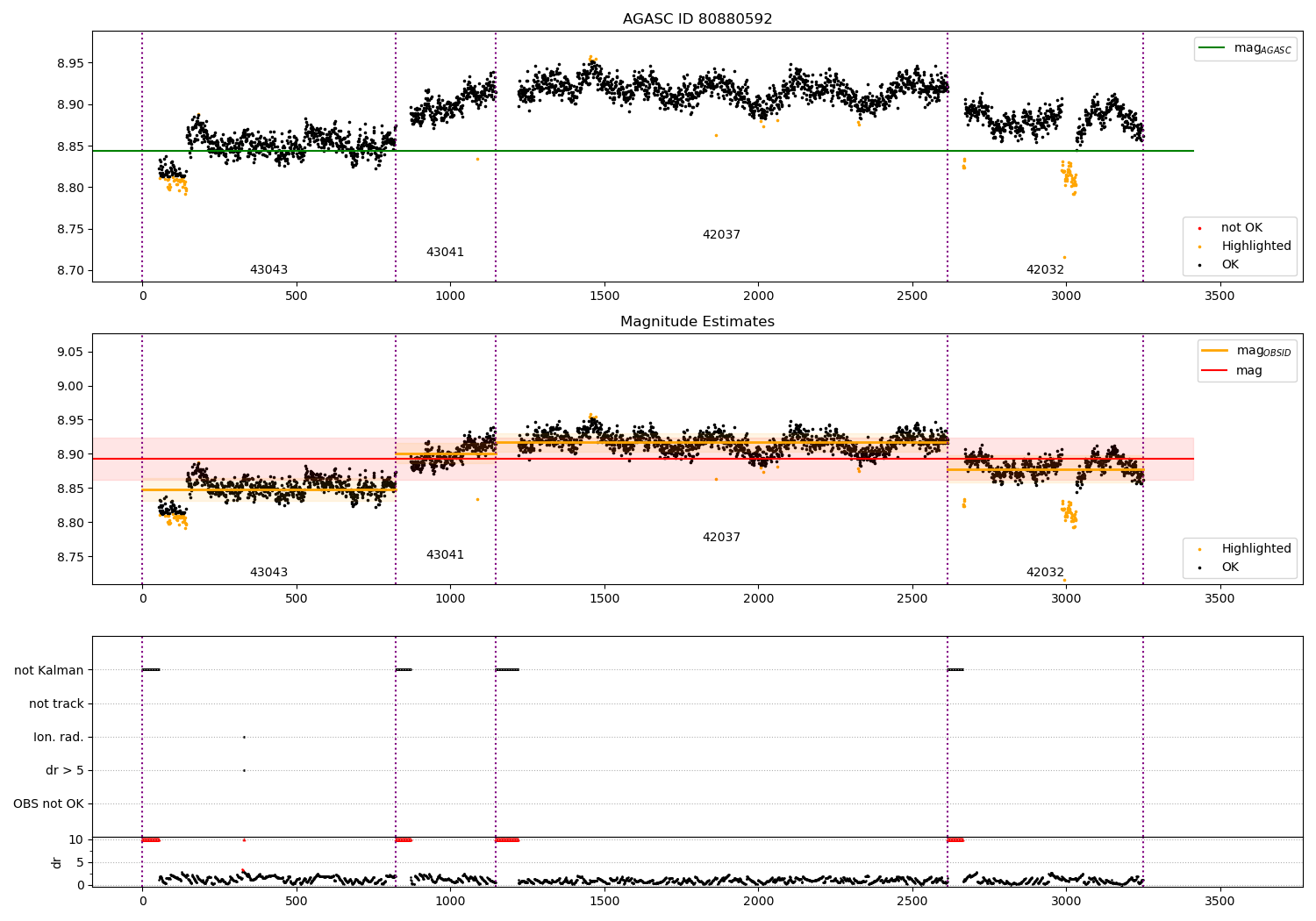Click the 'dr > 5' row label
This screenshot has width=1316, height=921.
tap(65, 770)
